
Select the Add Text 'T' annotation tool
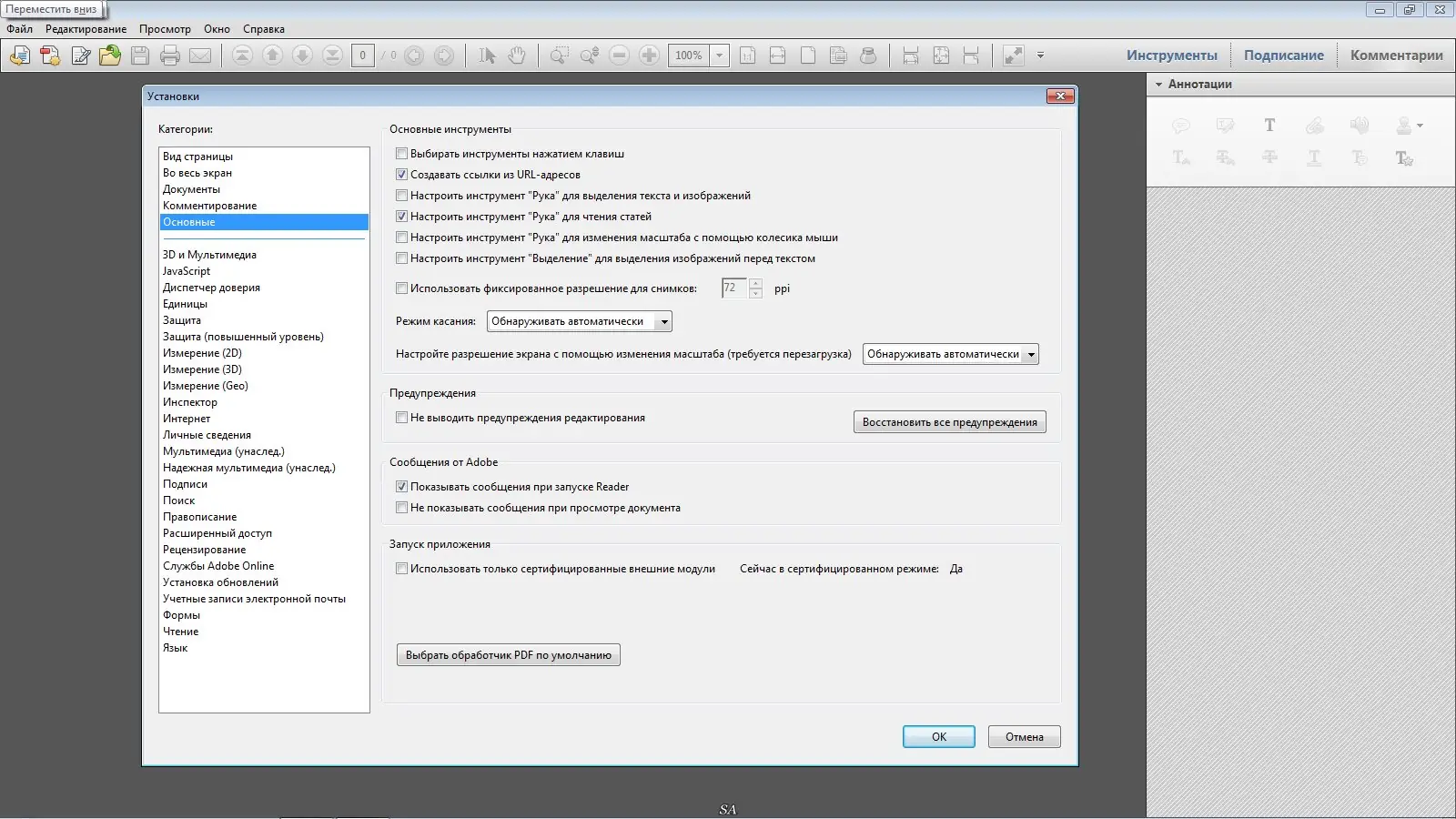(1269, 126)
